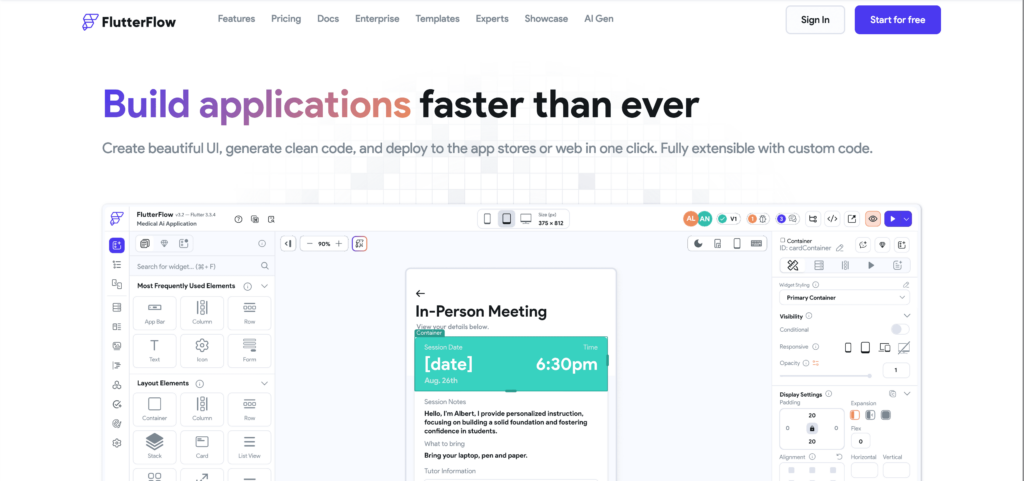Screen dimensions: 1024x481
Task: Toggle responsive visibility for phone
Action: 848,347
